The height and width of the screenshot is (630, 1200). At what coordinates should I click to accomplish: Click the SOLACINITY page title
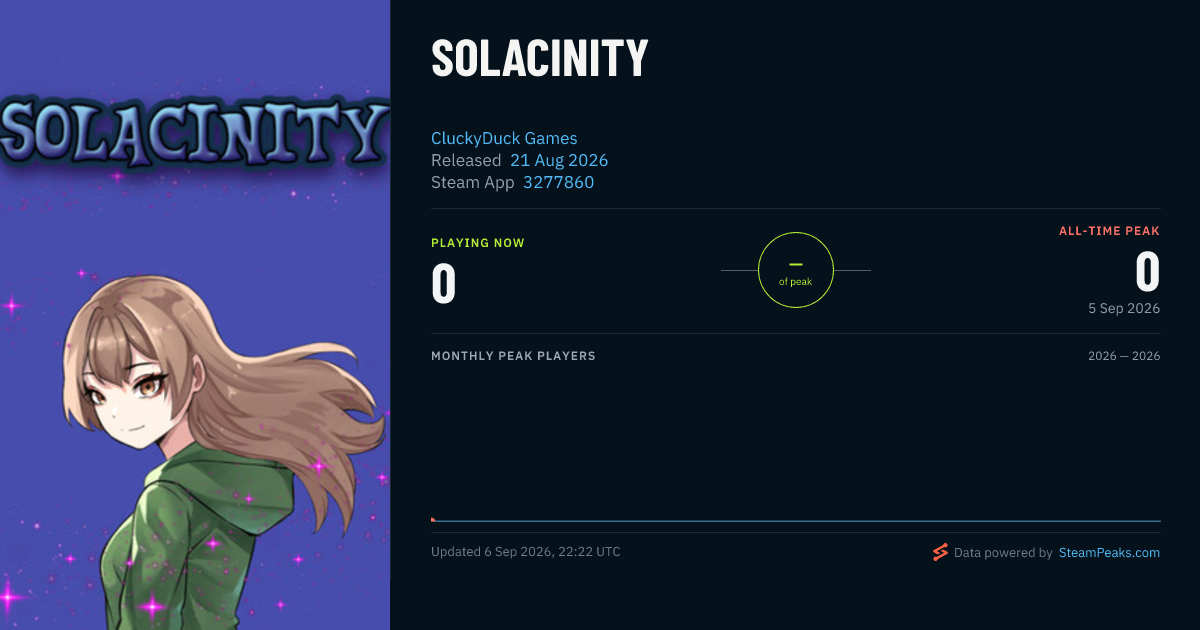540,58
